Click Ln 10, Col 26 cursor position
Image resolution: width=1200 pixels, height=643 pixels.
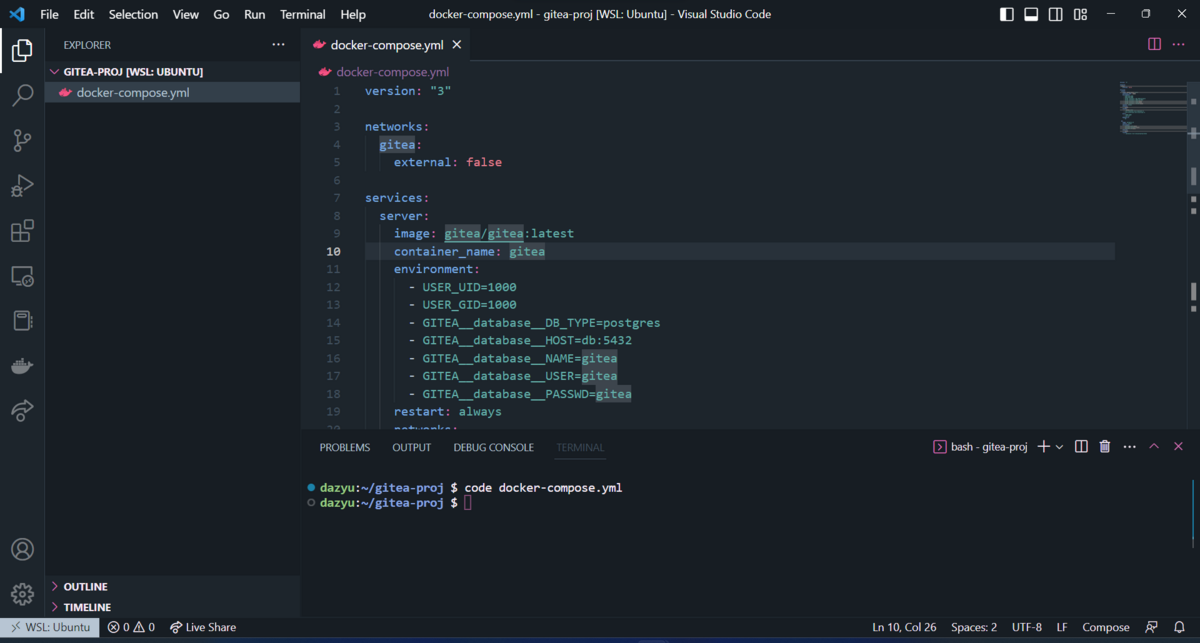(905, 627)
